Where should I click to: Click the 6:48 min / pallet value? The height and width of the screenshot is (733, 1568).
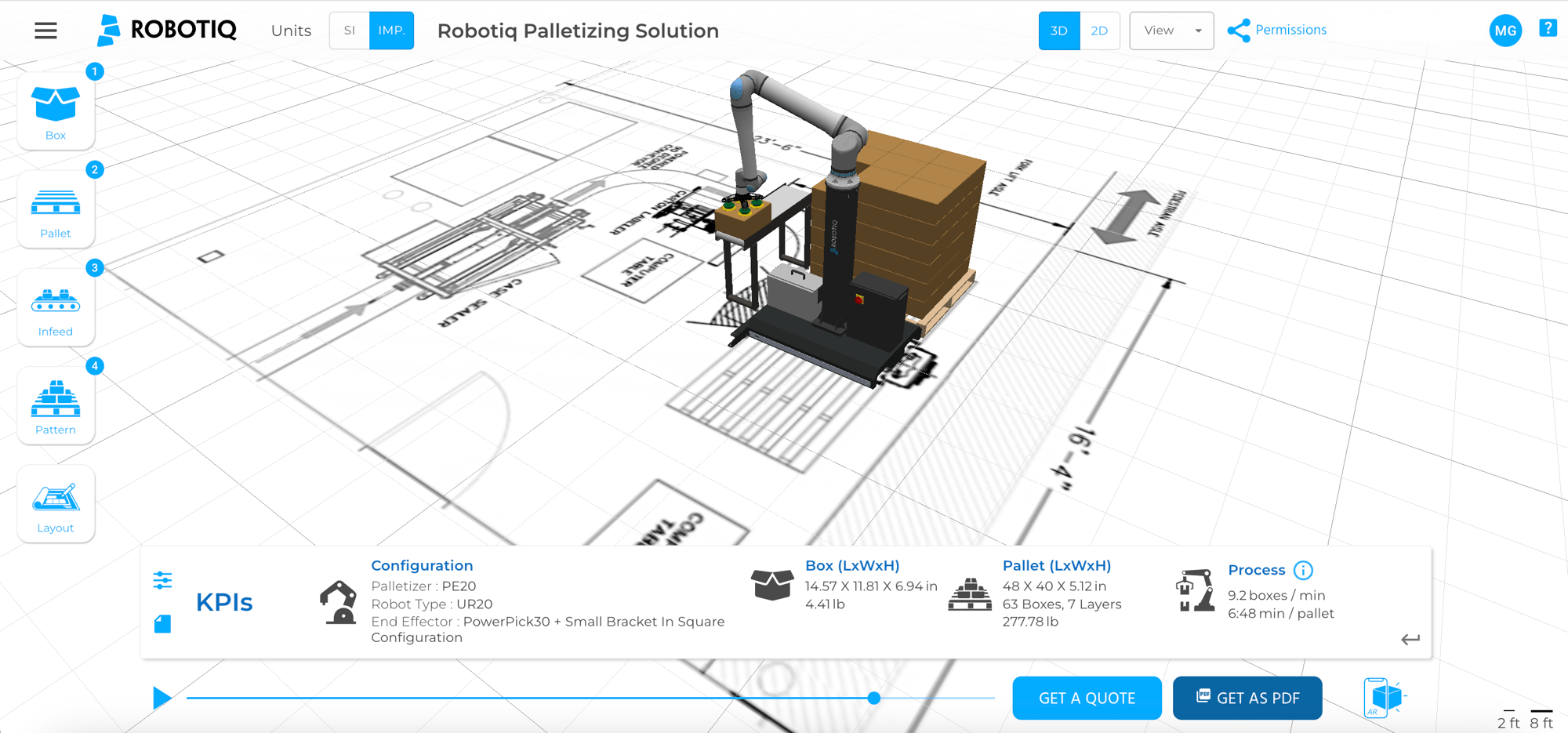1281,613
